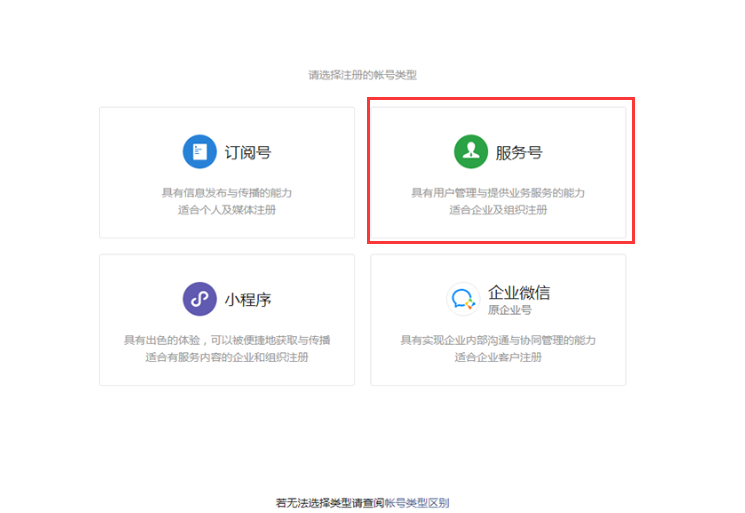Select the 企业微信 title text

click(x=519, y=292)
